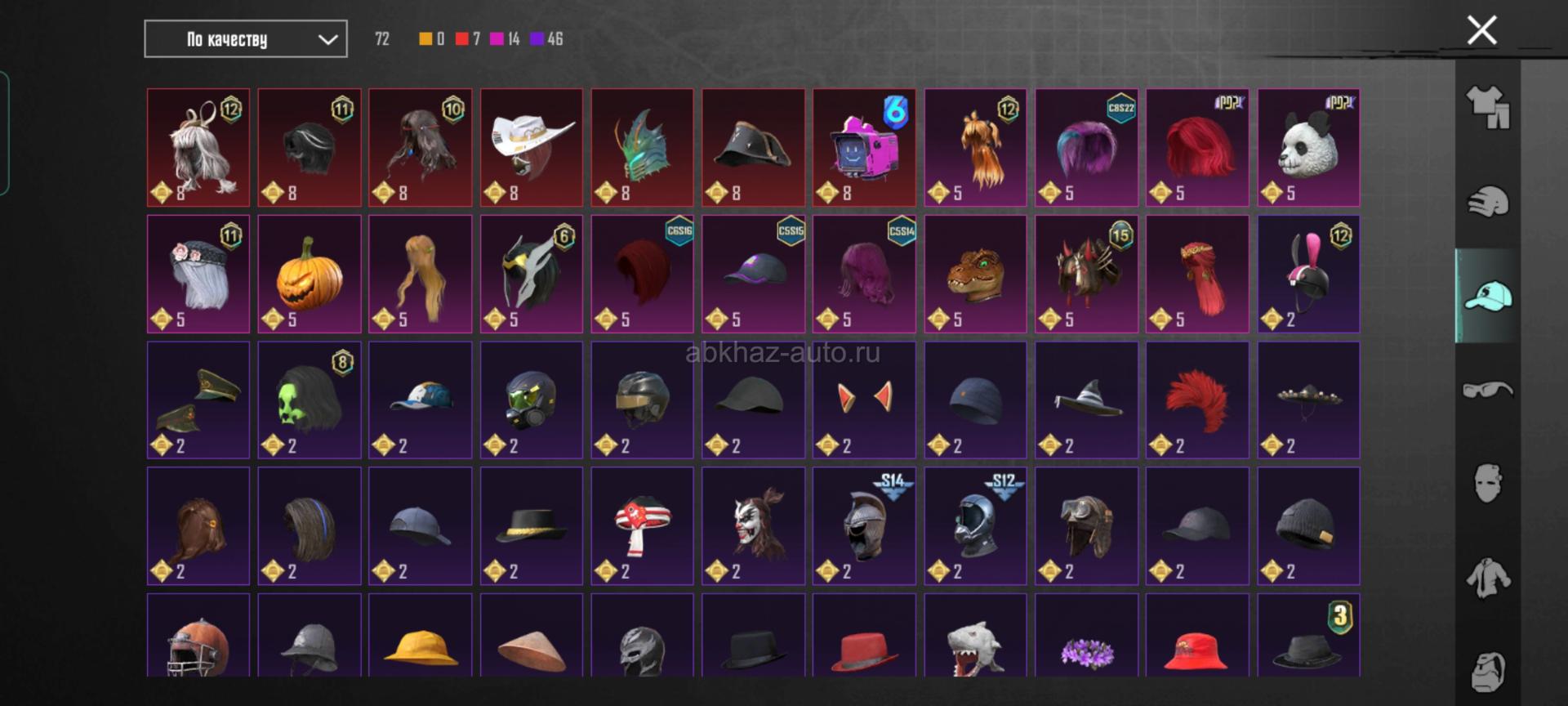Filter by red rarity showing 7 items
This screenshot has width=1568, height=706.
[468, 38]
